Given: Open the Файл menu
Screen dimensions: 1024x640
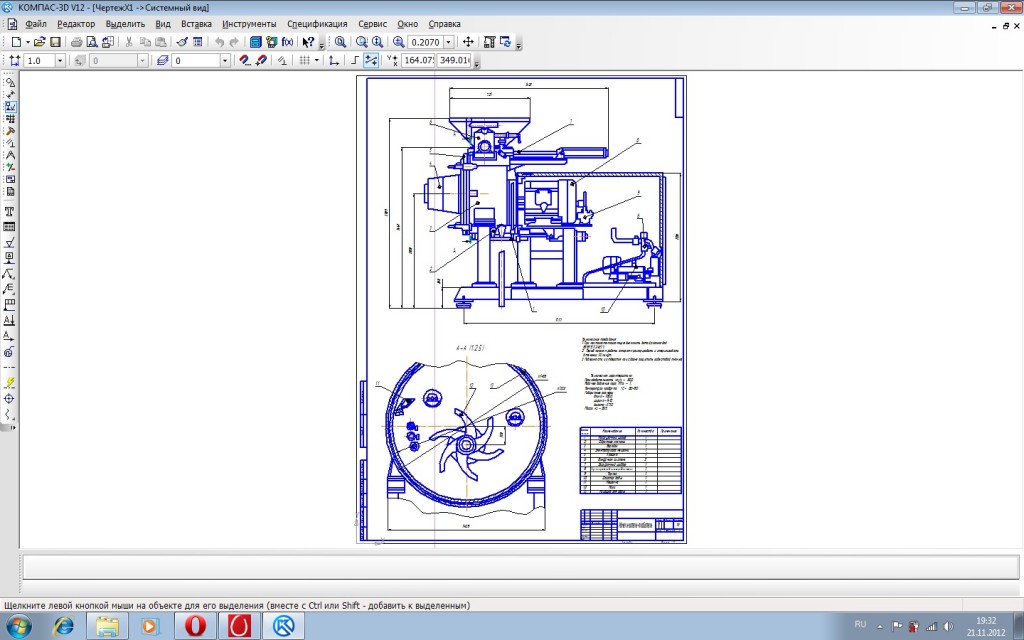Looking at the screenshot, I should coord(35,24).
